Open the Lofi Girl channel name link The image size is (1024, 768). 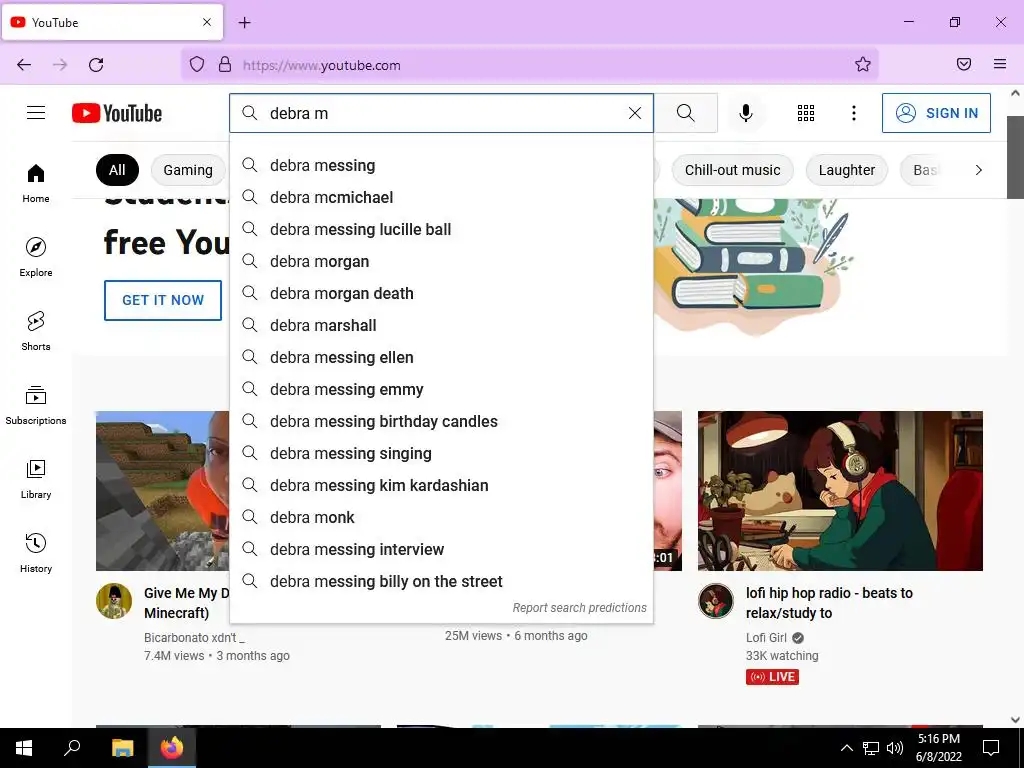tap(766, 637)
